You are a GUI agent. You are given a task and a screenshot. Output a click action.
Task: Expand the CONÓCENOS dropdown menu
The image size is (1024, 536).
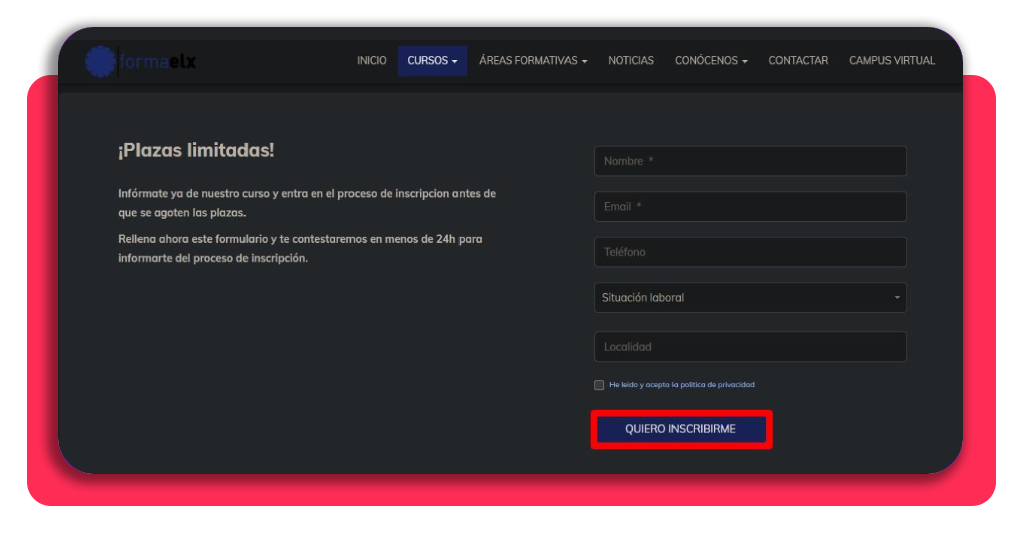coord(711,61)
